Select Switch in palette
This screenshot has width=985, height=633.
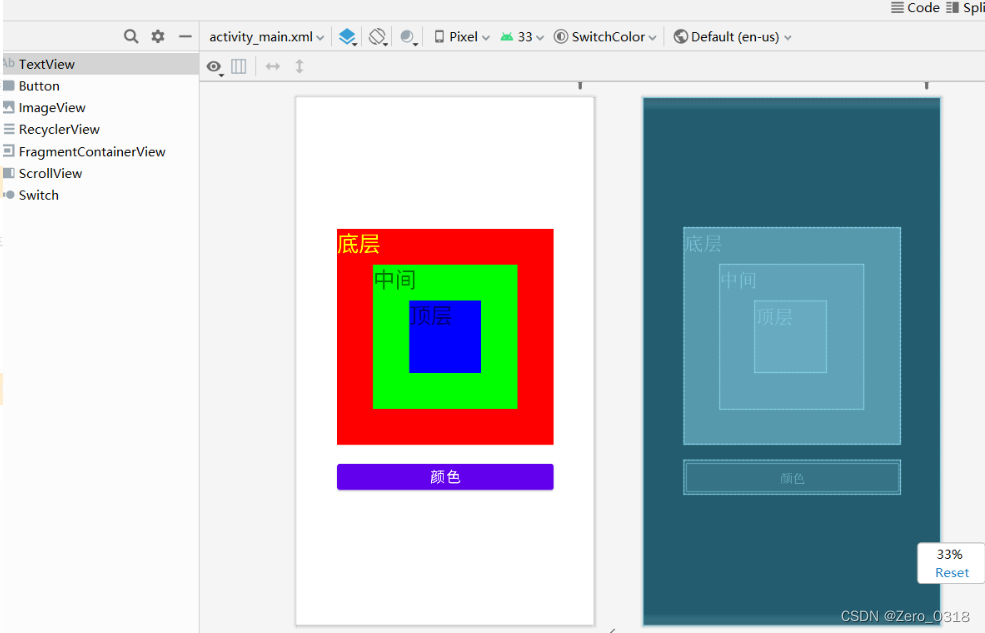101,195
